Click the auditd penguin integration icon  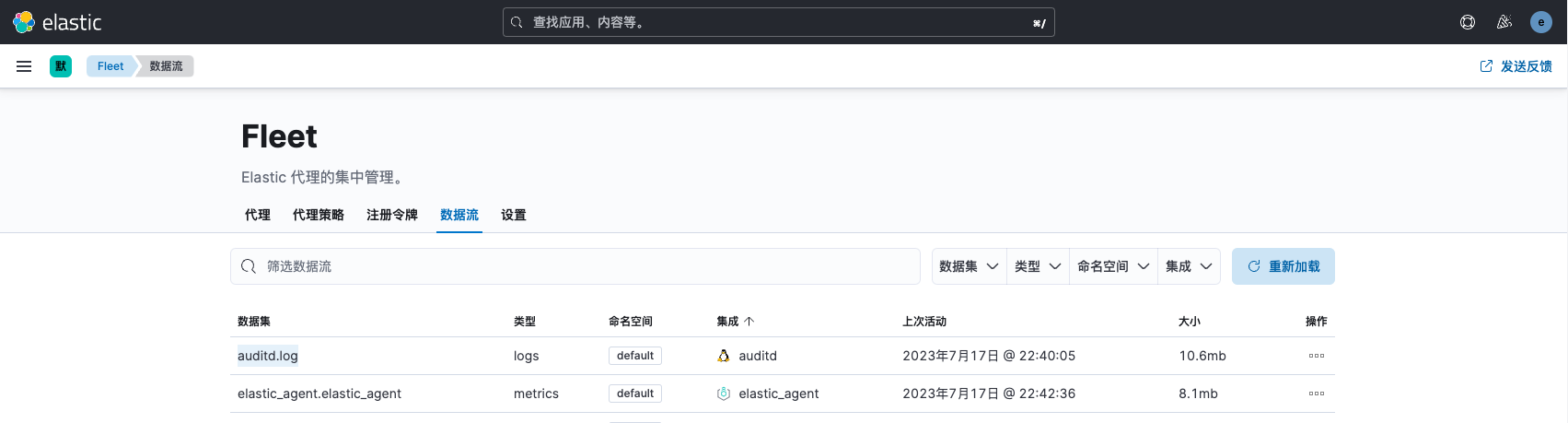724,356
